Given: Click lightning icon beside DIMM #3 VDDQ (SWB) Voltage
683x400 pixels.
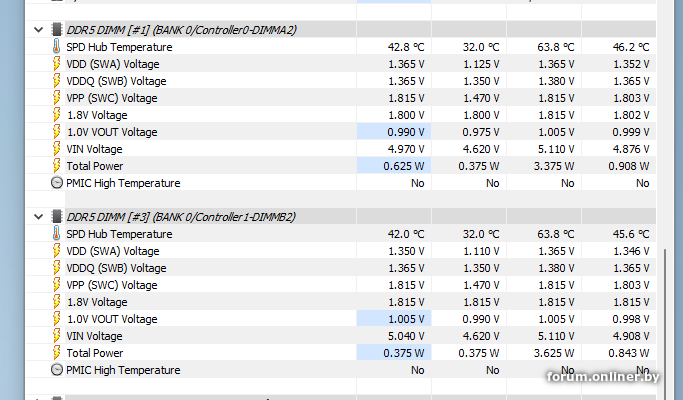Looking at the screenshot, I should (x=56, y=268).
